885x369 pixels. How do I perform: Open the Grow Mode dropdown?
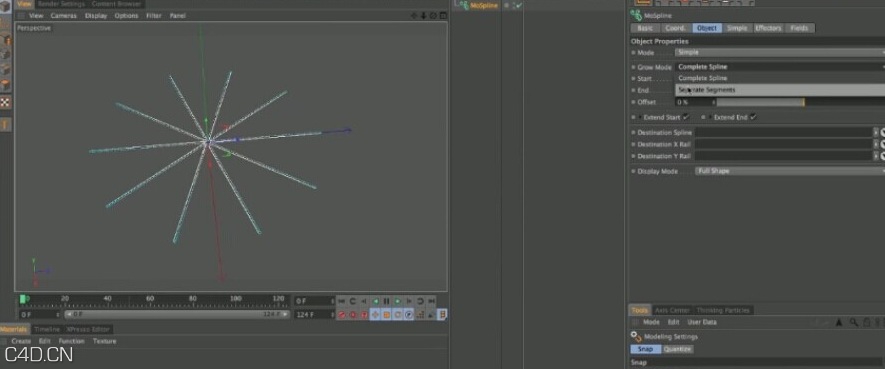click(x=780, y=67)
